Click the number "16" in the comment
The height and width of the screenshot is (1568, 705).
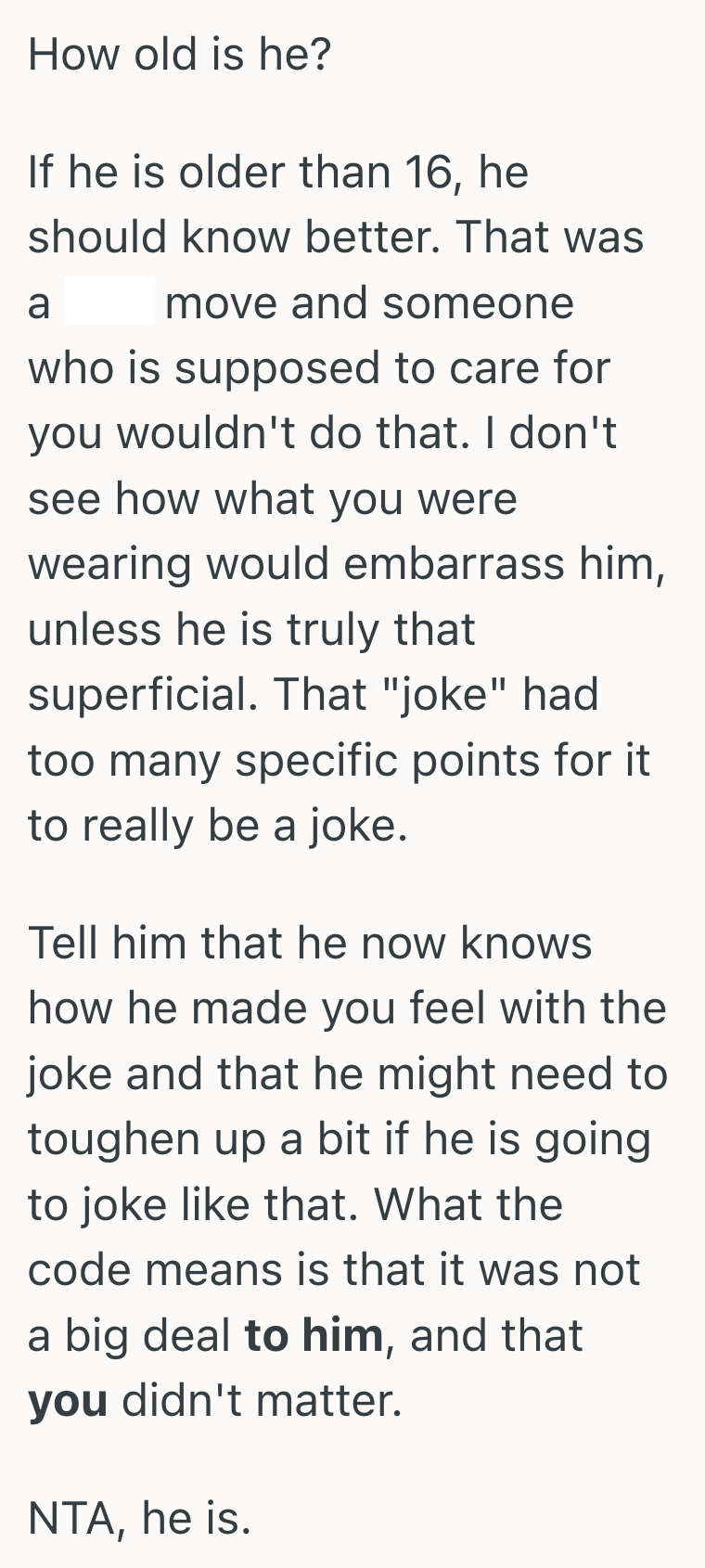430,173
